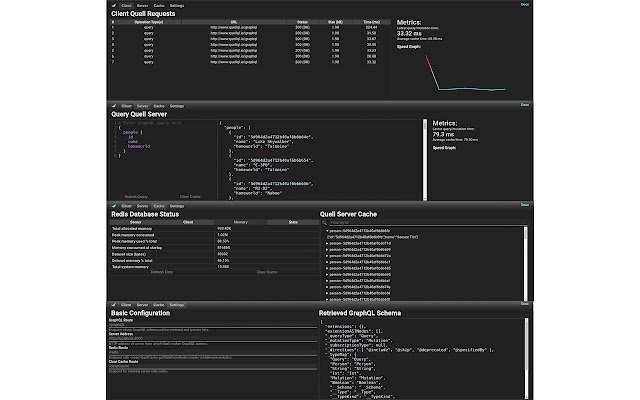Select the Stats sub-tab under Redis Database Status
640x400 pixels.
click(x=293, y=222)
